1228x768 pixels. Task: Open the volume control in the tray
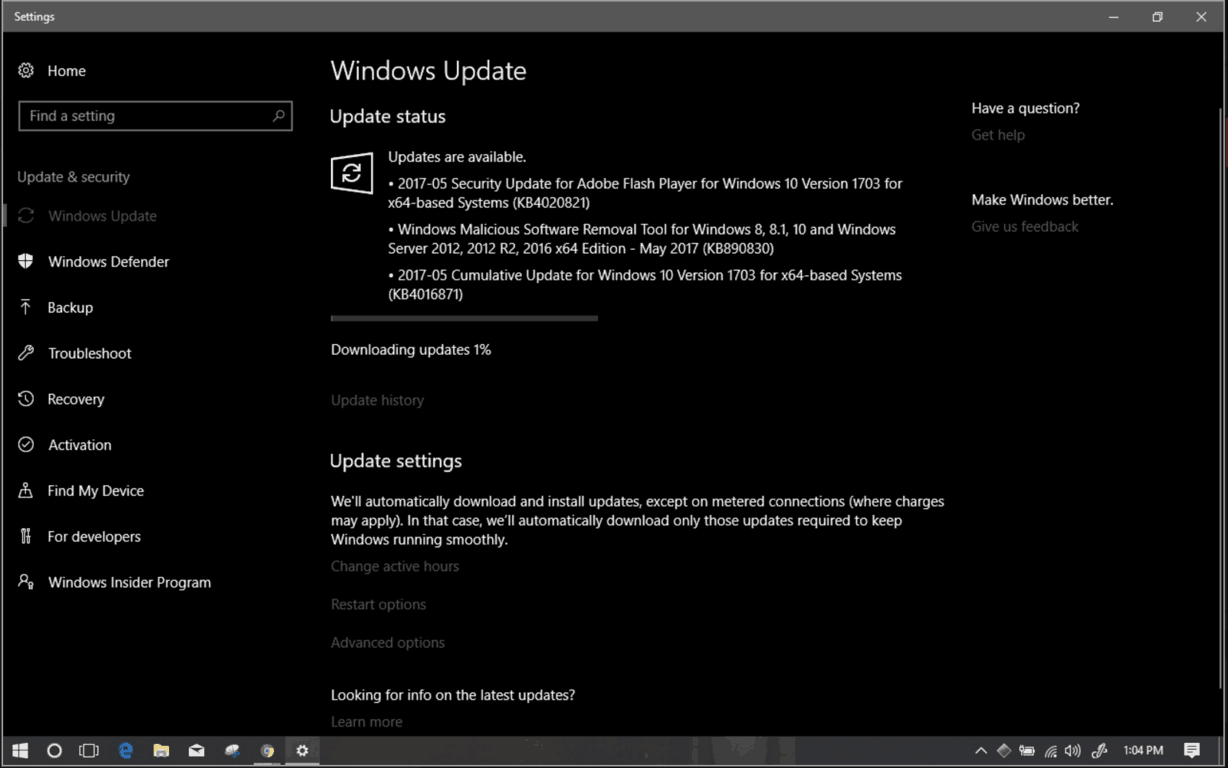click(1073, 750)
